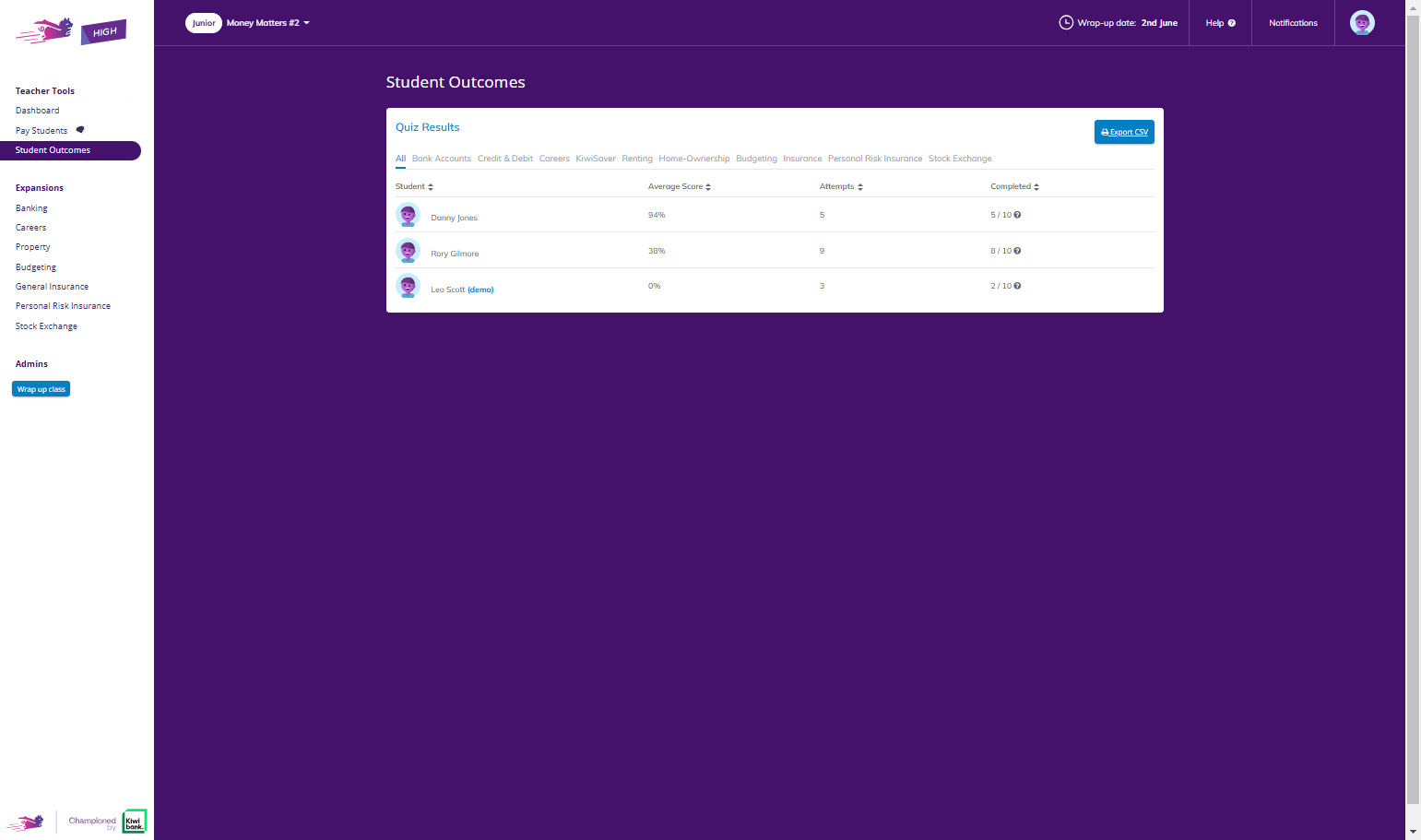Click the scrollbar down arrow
1421x840 pixels.
point(1414,832)
